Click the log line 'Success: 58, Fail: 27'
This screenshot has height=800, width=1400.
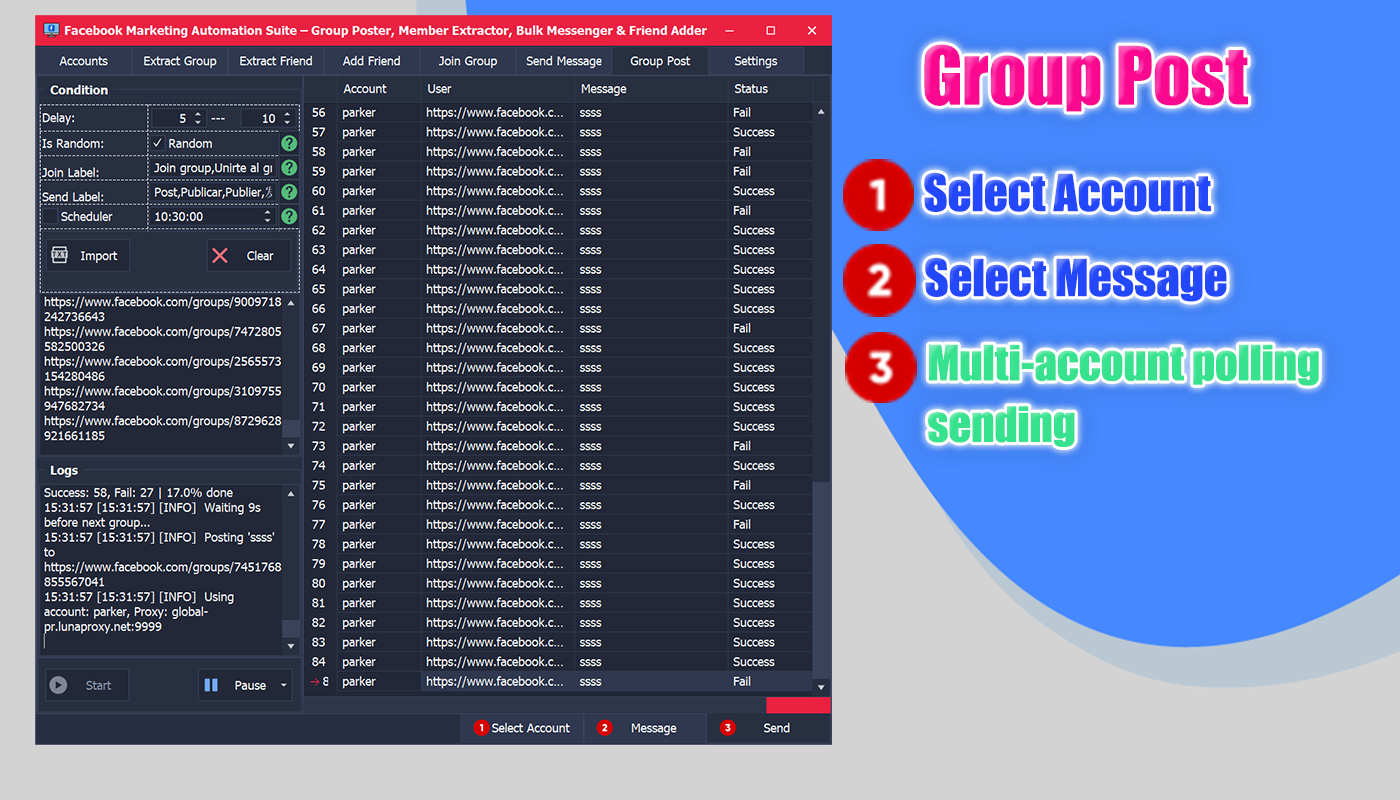coord(138,493)
